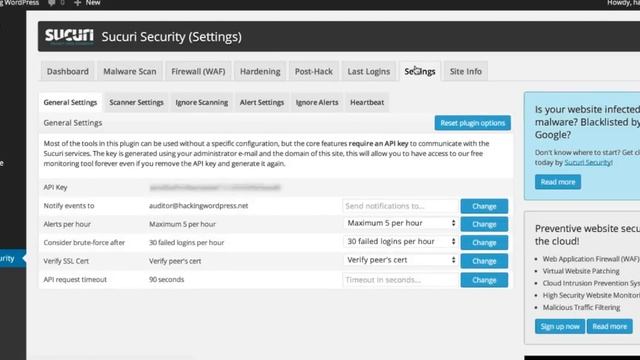Select the blurred API Key value
The image size is (640, 360).
[215, 187]
